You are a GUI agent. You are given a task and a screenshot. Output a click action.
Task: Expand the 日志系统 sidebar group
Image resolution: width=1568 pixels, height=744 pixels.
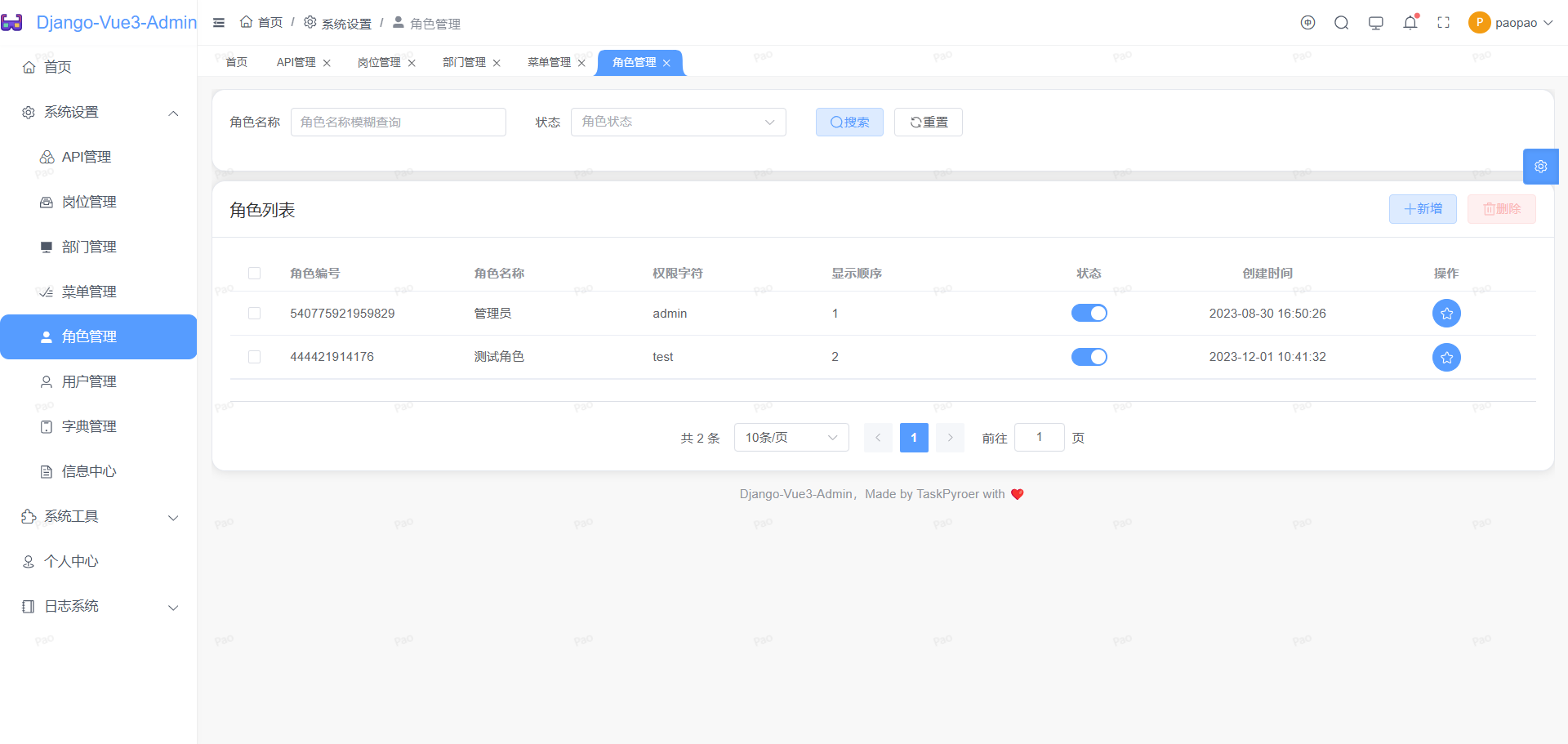click(x=98, y=607)
